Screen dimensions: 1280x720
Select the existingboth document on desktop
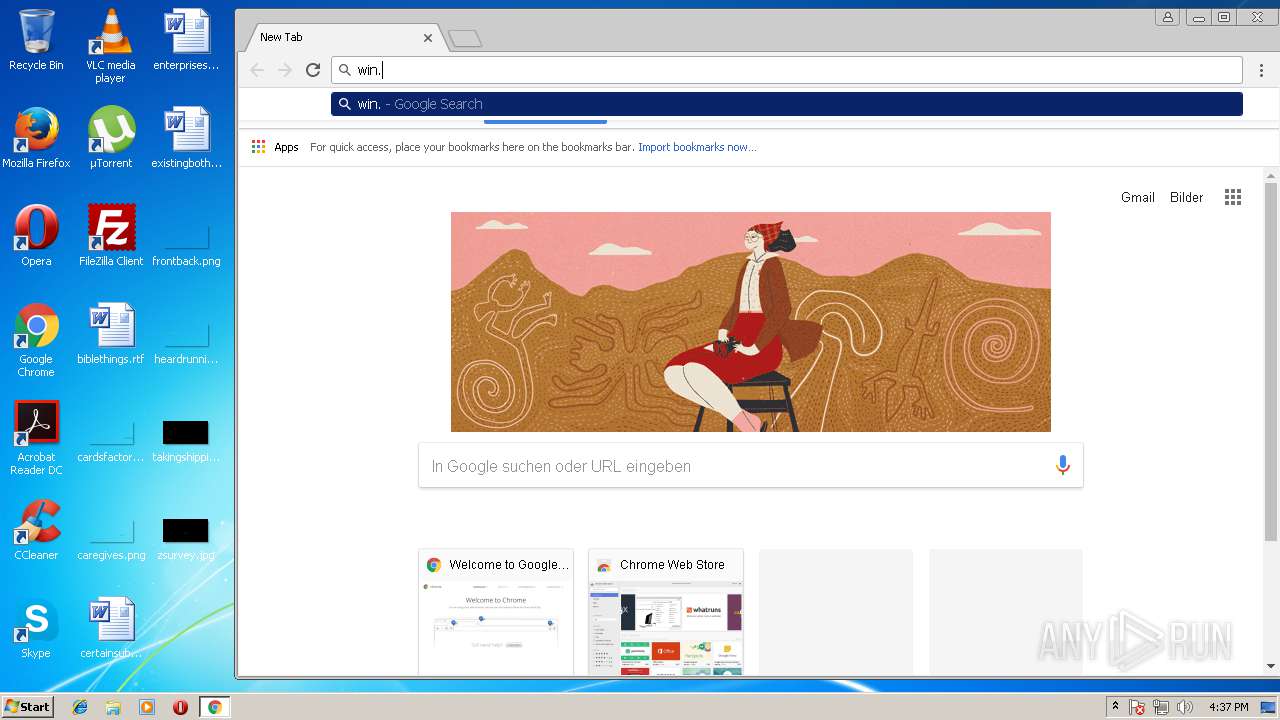click(186, 138)
